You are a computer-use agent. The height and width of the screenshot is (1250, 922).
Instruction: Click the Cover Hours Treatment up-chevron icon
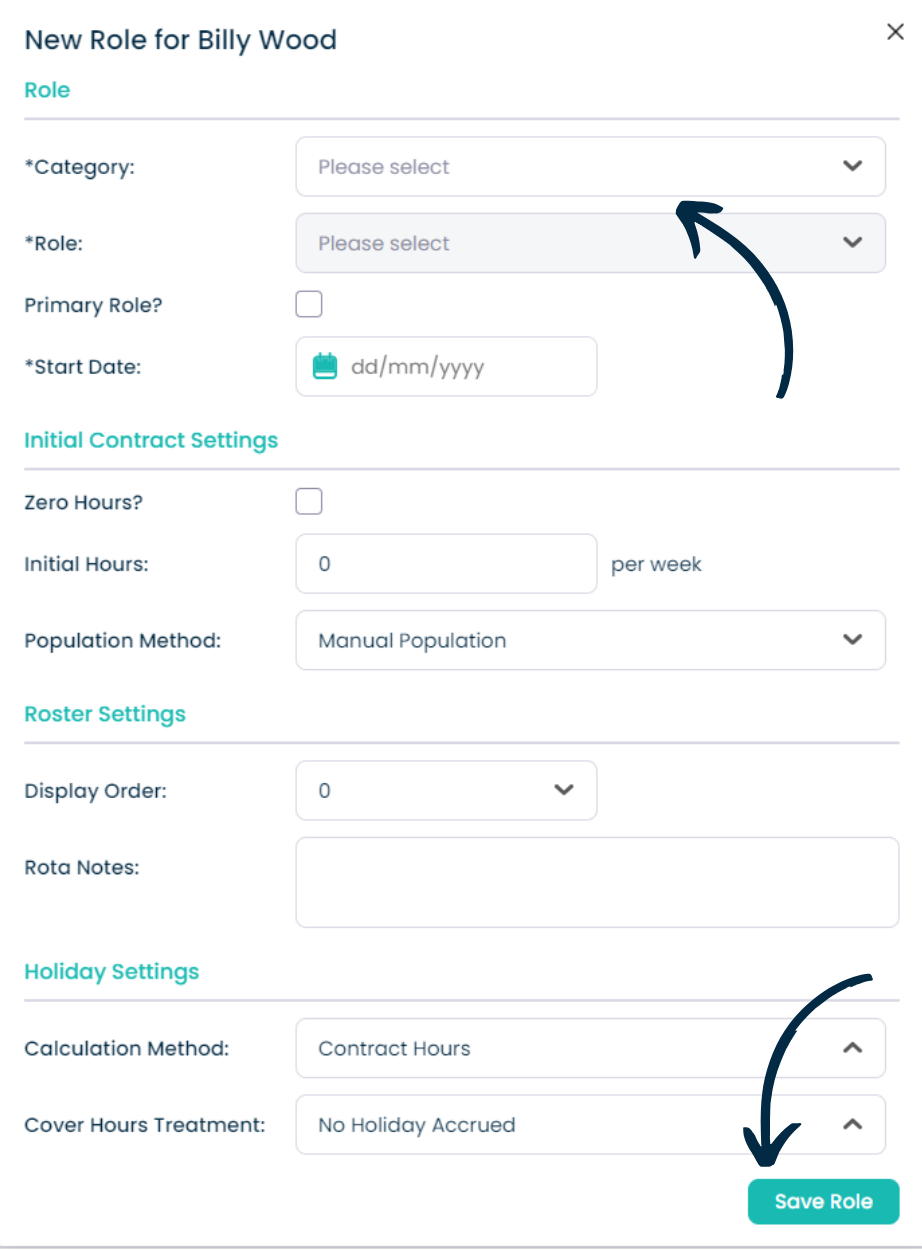tap(852, 1124)
